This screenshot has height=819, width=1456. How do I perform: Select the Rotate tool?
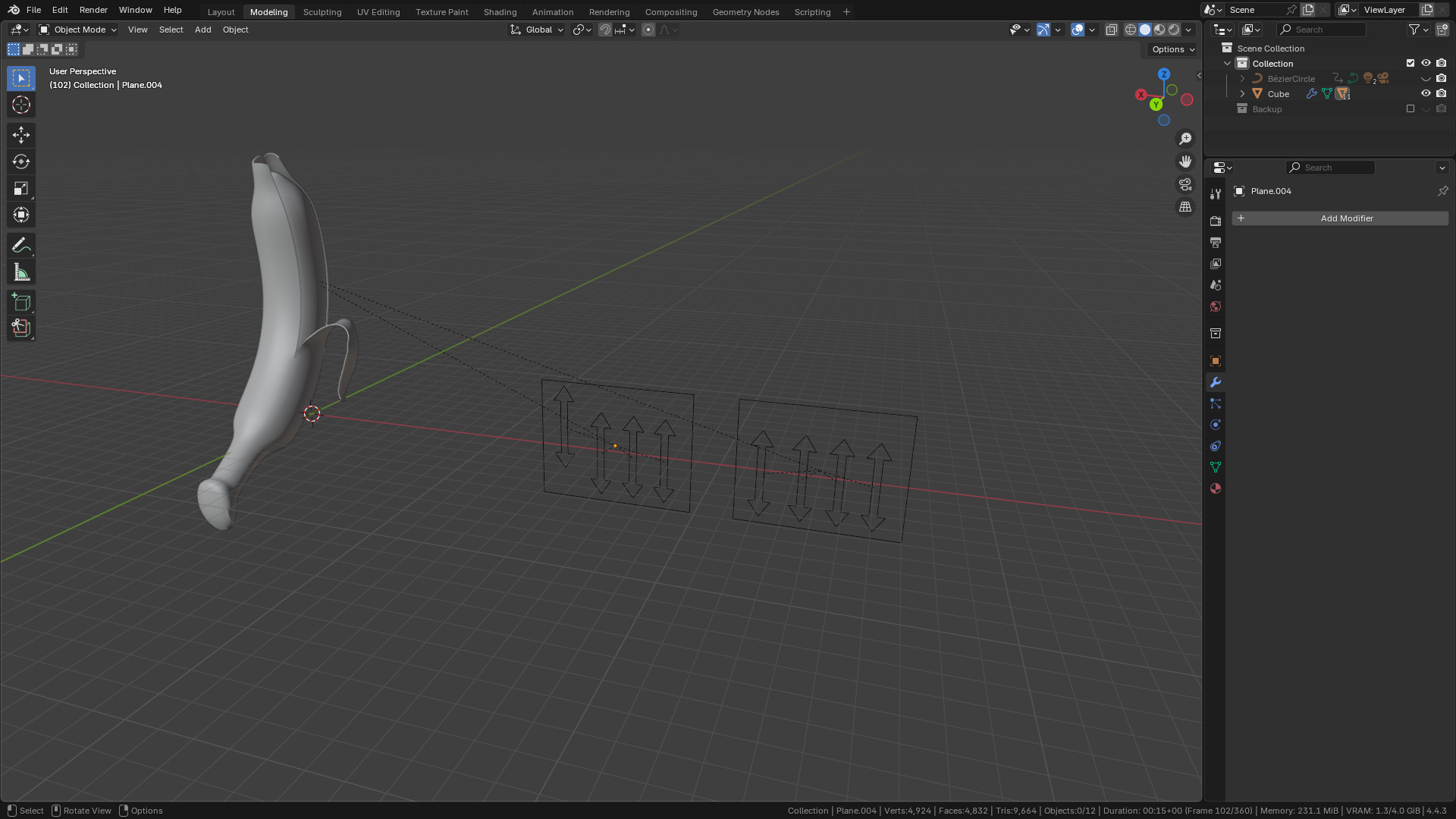point(21,162)
